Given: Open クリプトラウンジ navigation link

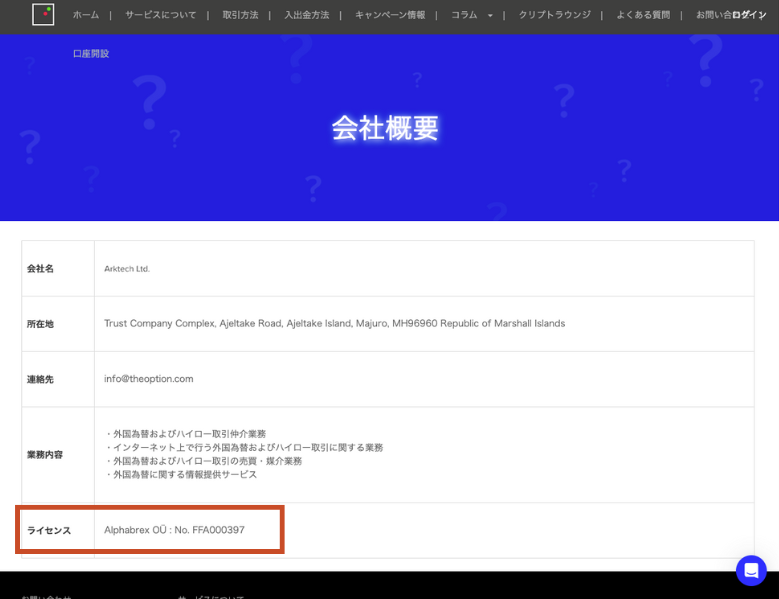Looking at the screenshot, I should pos(554,15).
